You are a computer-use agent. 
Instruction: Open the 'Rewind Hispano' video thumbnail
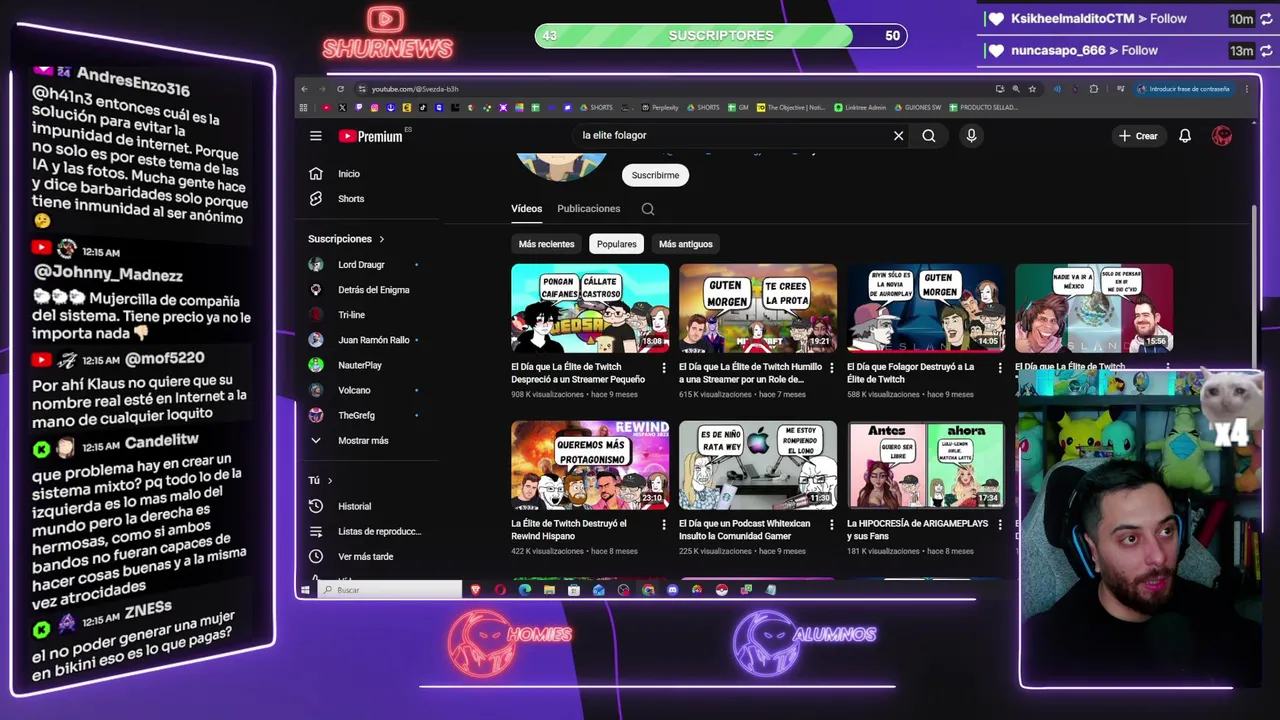(590, 465)
